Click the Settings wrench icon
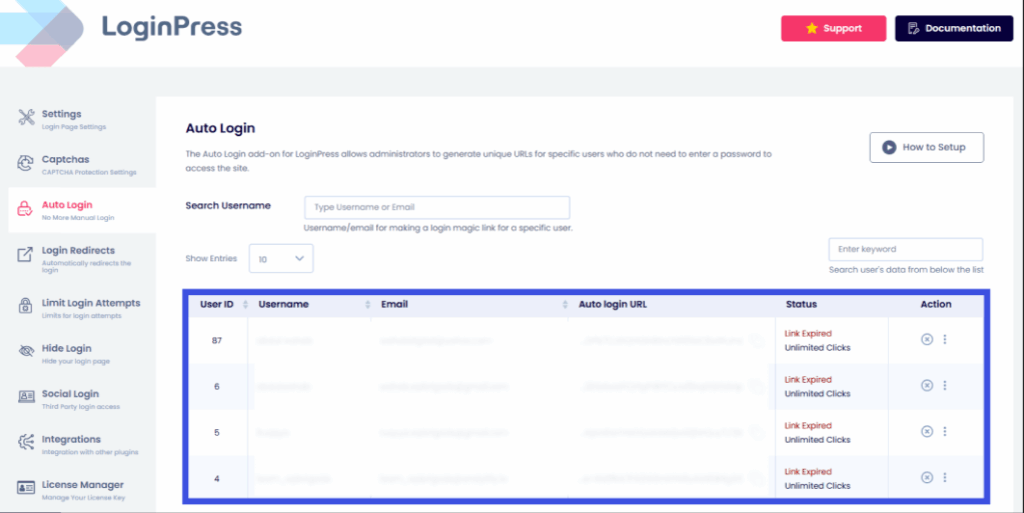This screenshot has height=513, width=1024. click(x=26, y=117)
